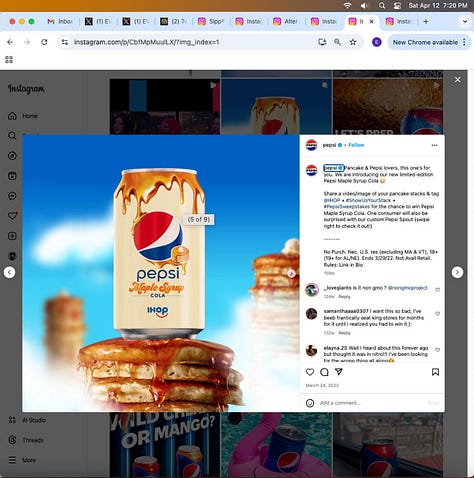Image resolution: width=474 pixels, height=478 pixels.
Task: Open the flamingo float Pepsi post thumbnail
Action: [276, 444]
